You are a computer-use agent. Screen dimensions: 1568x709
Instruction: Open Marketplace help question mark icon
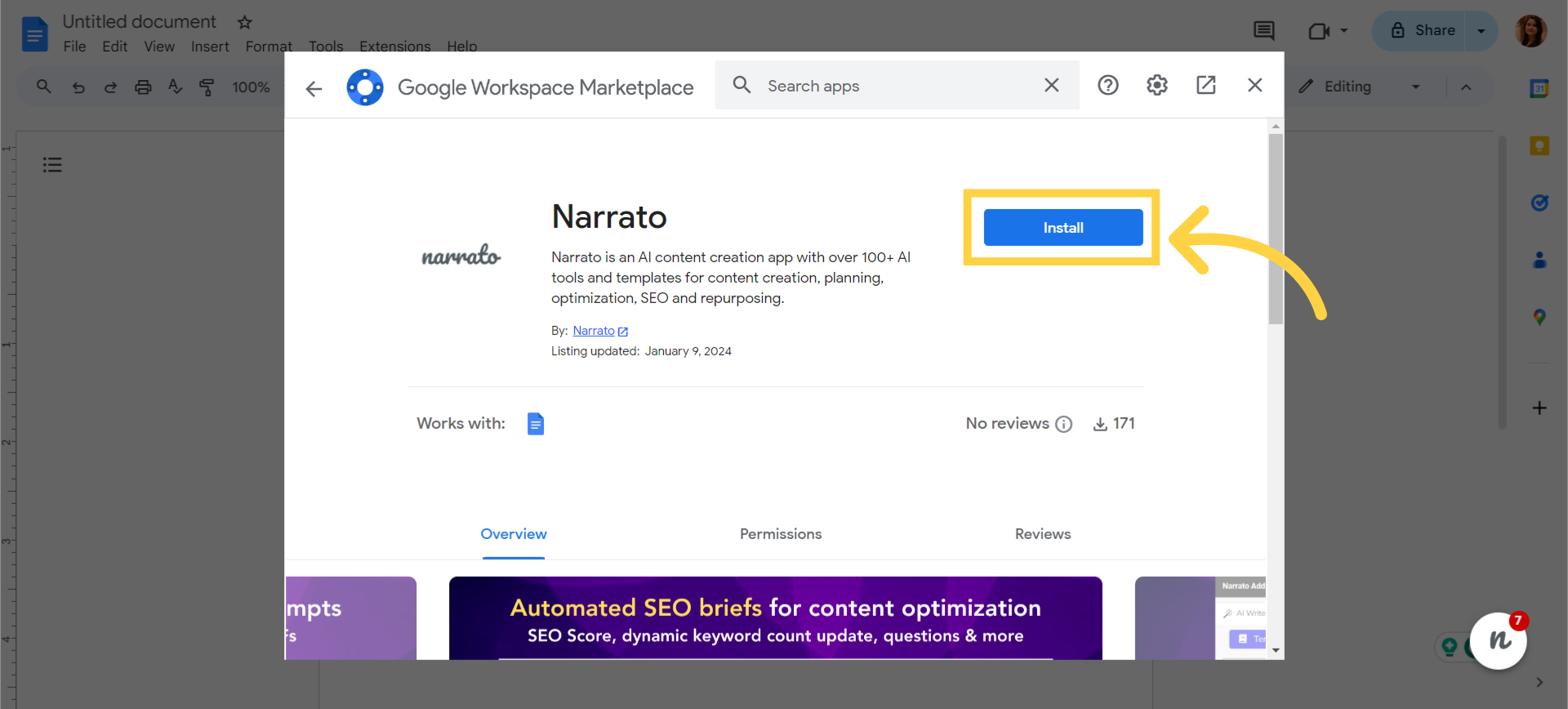[x=1108, y=85]
